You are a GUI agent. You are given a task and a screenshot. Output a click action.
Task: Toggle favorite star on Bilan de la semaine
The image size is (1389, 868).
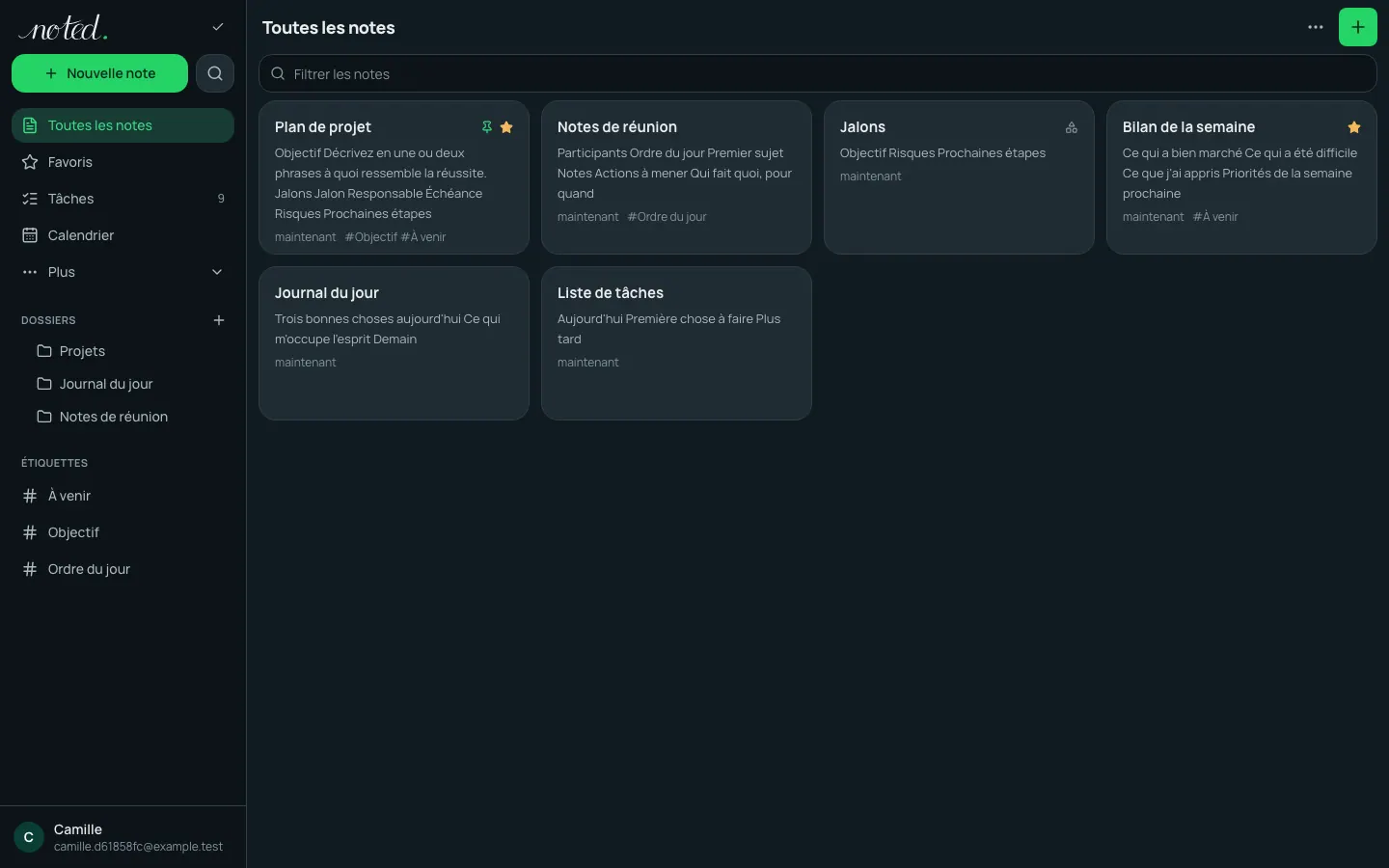[x=1354, y=127]
